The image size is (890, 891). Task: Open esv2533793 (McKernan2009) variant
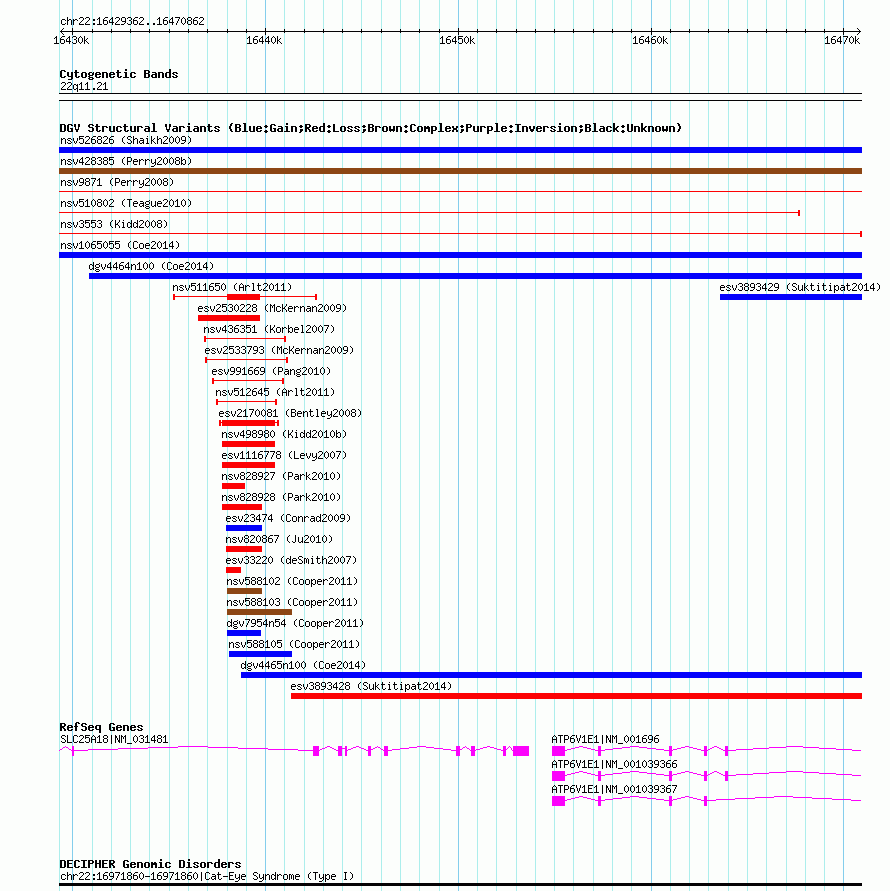[279, 351]
